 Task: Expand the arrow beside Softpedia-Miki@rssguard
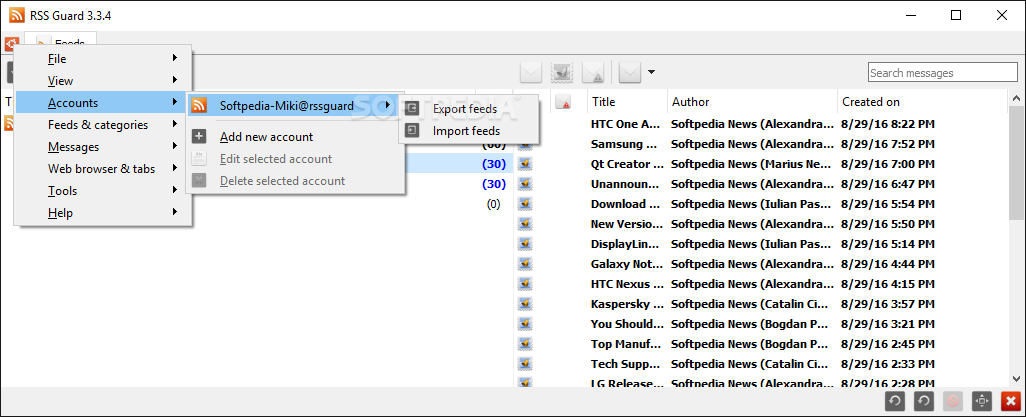click(x=387, y=105)
